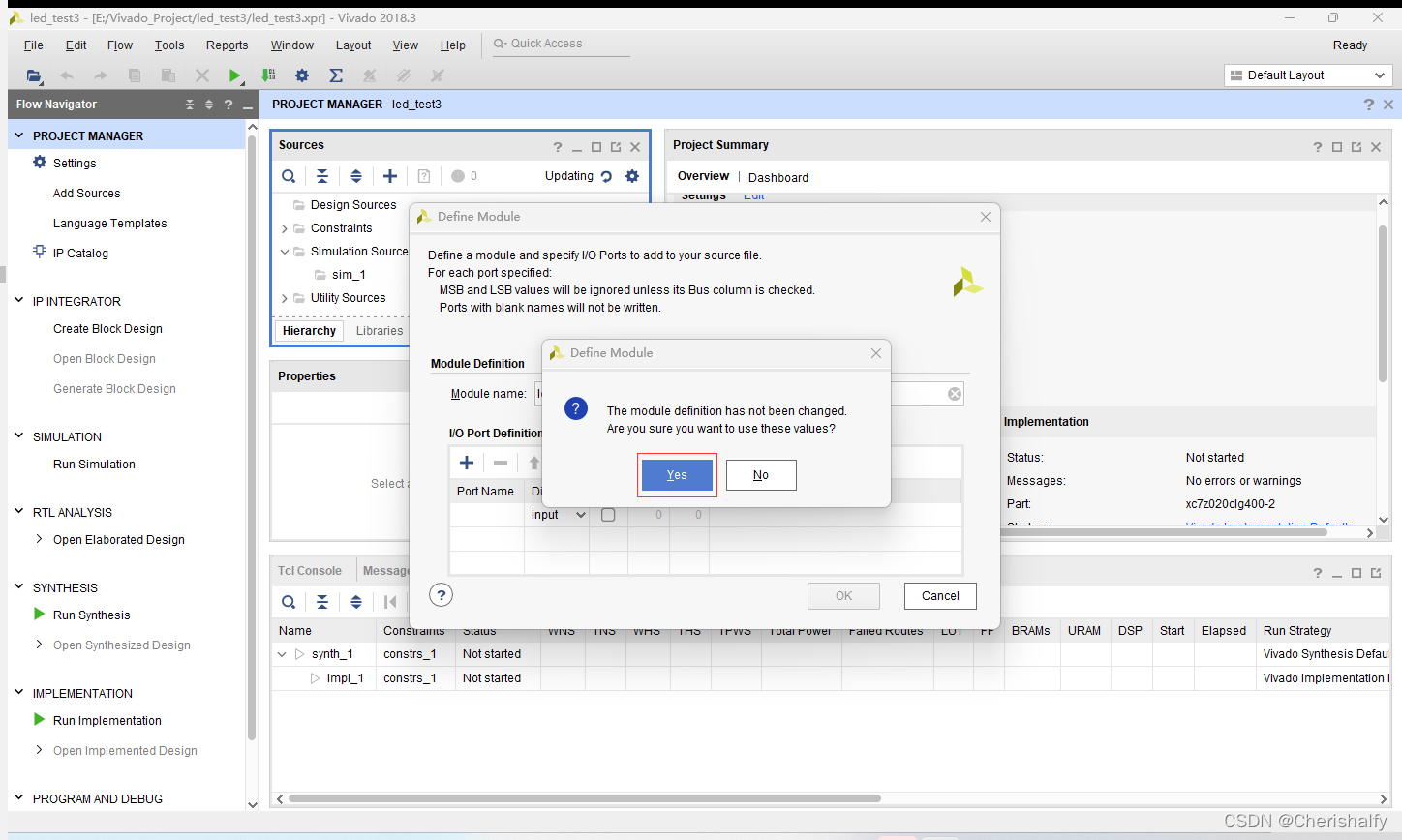Expand Utility Sources folder
The height and width of the screenshot is (840, 1402).
coord(285,299)
